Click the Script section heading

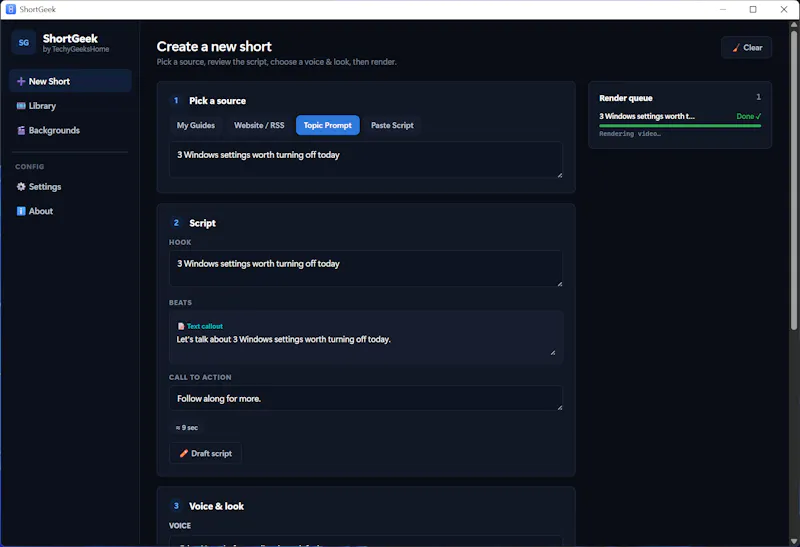click(202, 223)
